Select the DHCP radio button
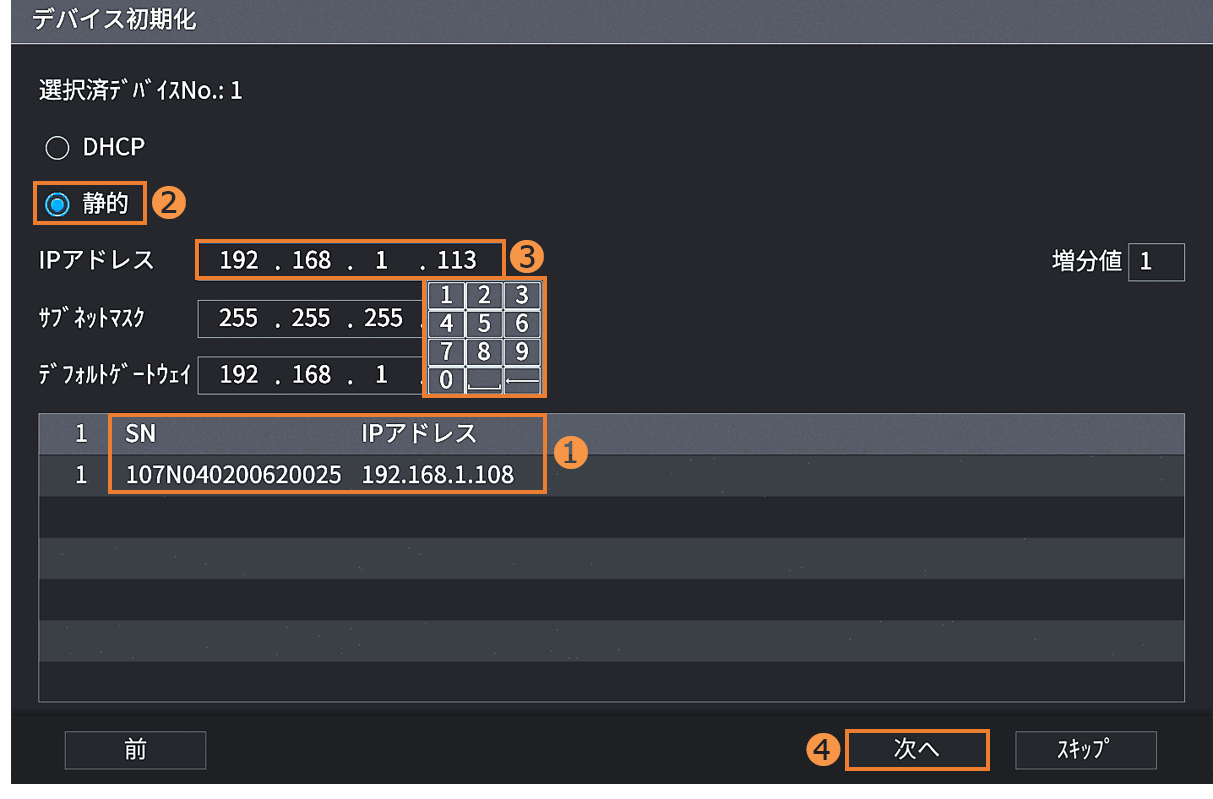Viewport: 1213px width, 799px height. pyautogui.click(x=58, y=149)
